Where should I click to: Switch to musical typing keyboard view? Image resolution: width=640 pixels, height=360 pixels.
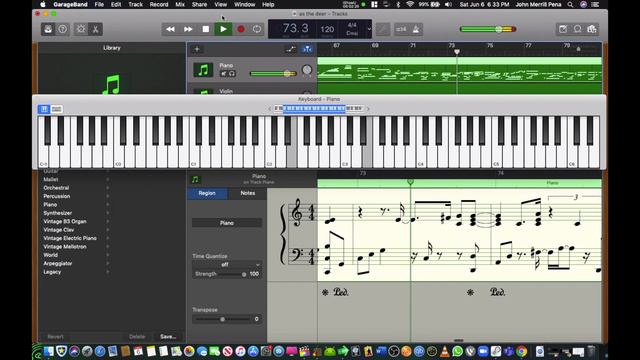tap(57, 109)
